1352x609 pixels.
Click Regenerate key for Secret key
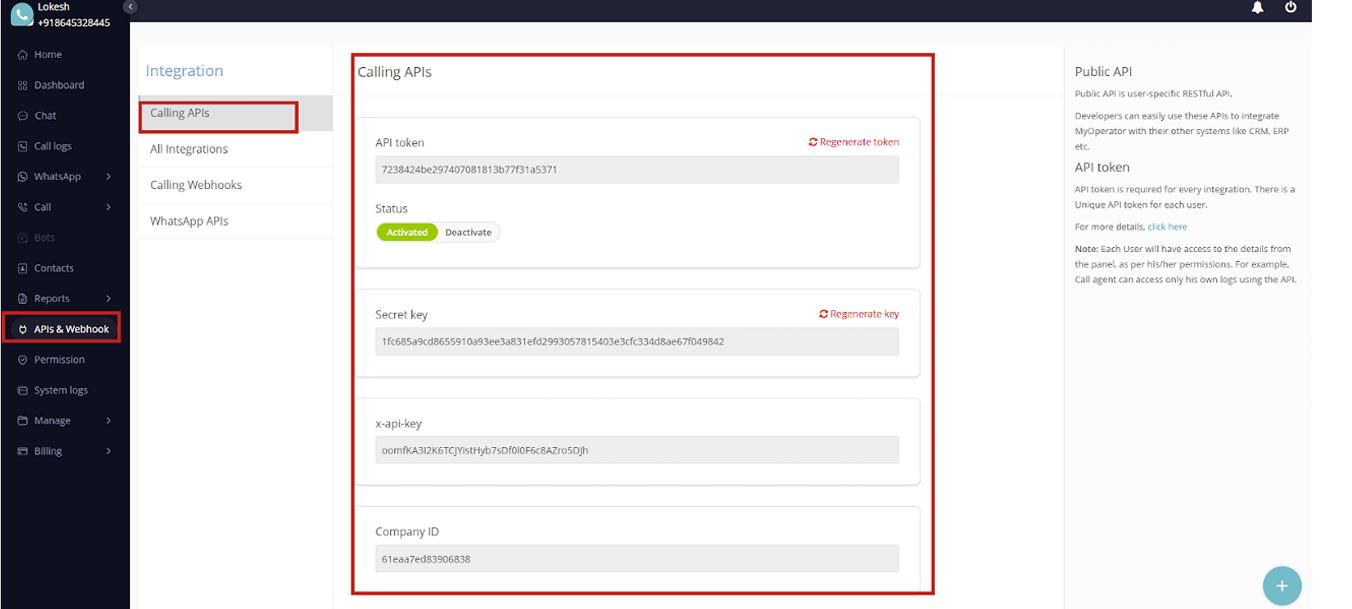[x=859, y=314]
